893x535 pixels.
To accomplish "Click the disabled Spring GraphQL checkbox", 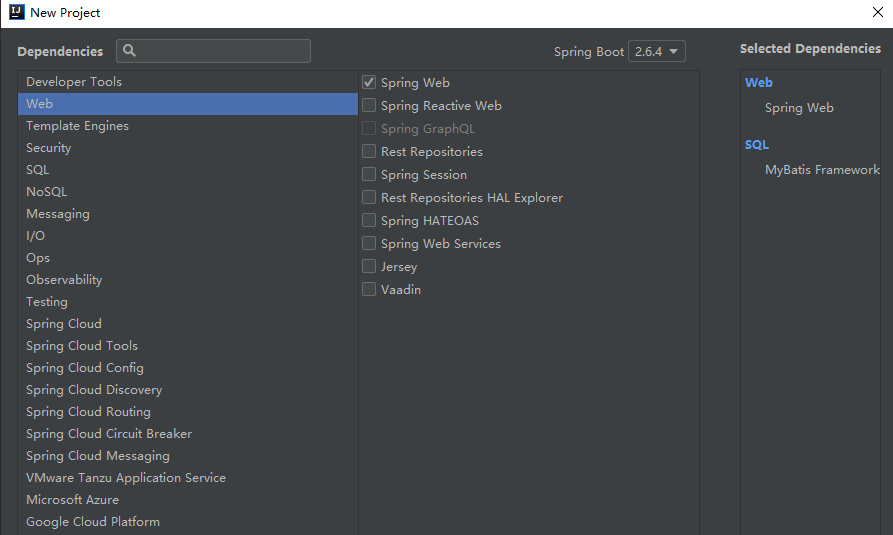I will click(369, 128).
